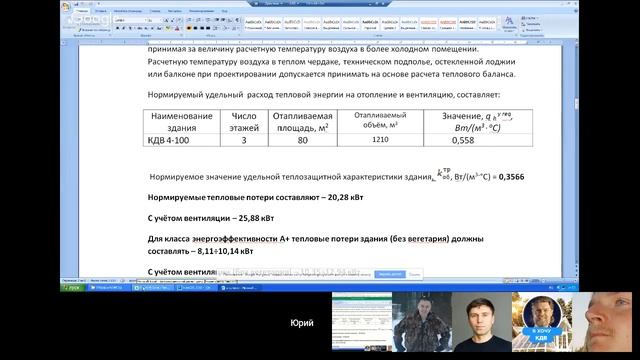
Task: Open the Shading paint-bucket dropdown
Action: [x=226, y=28]
